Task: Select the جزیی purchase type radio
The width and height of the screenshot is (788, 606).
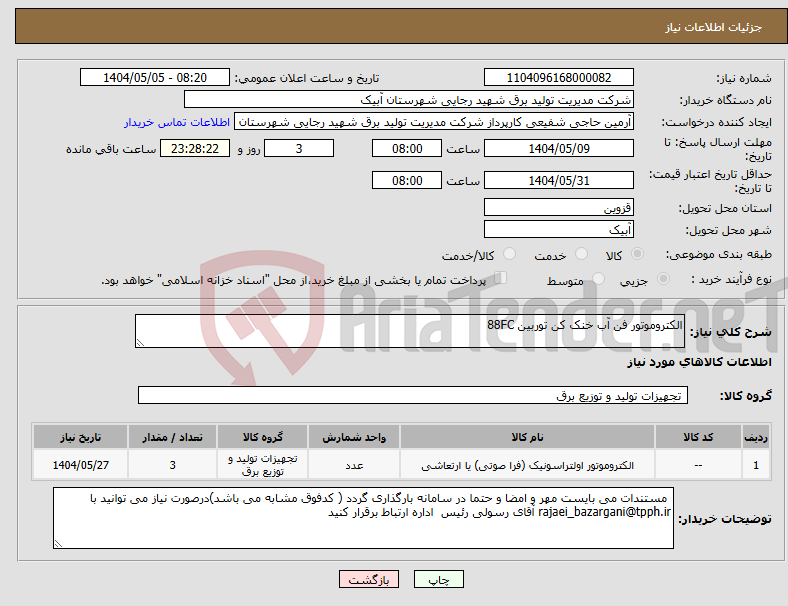Action: coord(663,279)
